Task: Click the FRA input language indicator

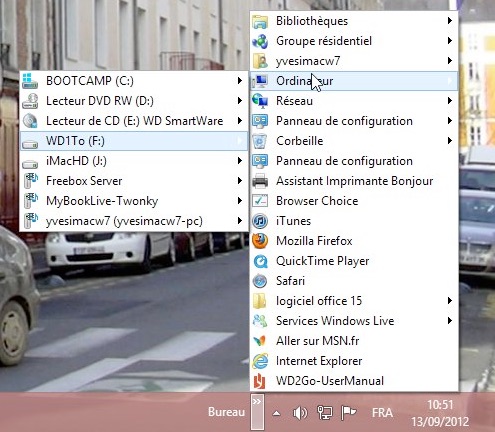Action: coord(382,413)
